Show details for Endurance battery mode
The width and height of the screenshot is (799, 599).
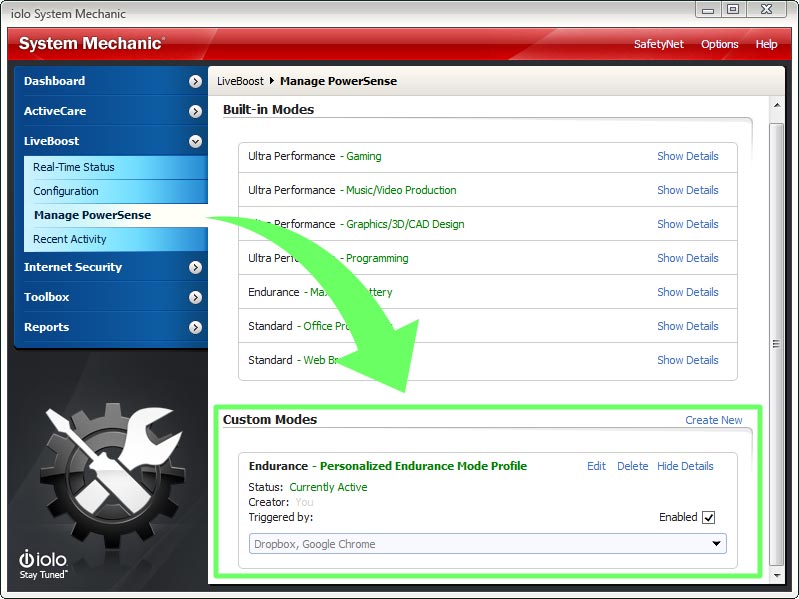[687, 292]
